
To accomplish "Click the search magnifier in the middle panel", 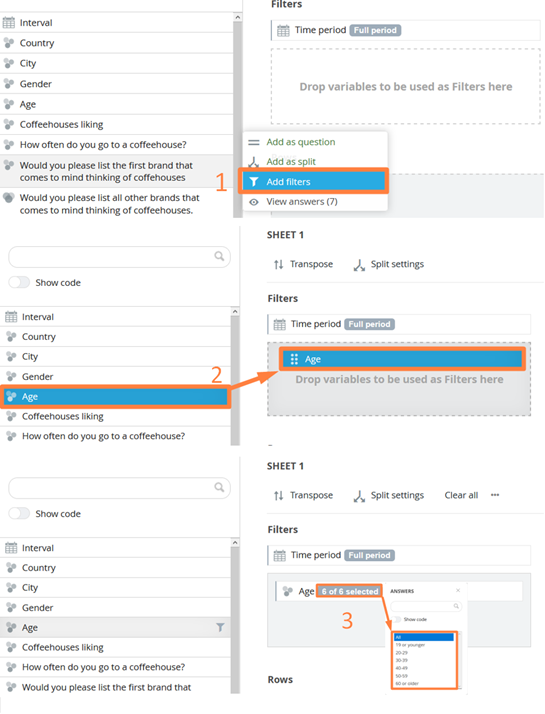I will tap(219, 256).
